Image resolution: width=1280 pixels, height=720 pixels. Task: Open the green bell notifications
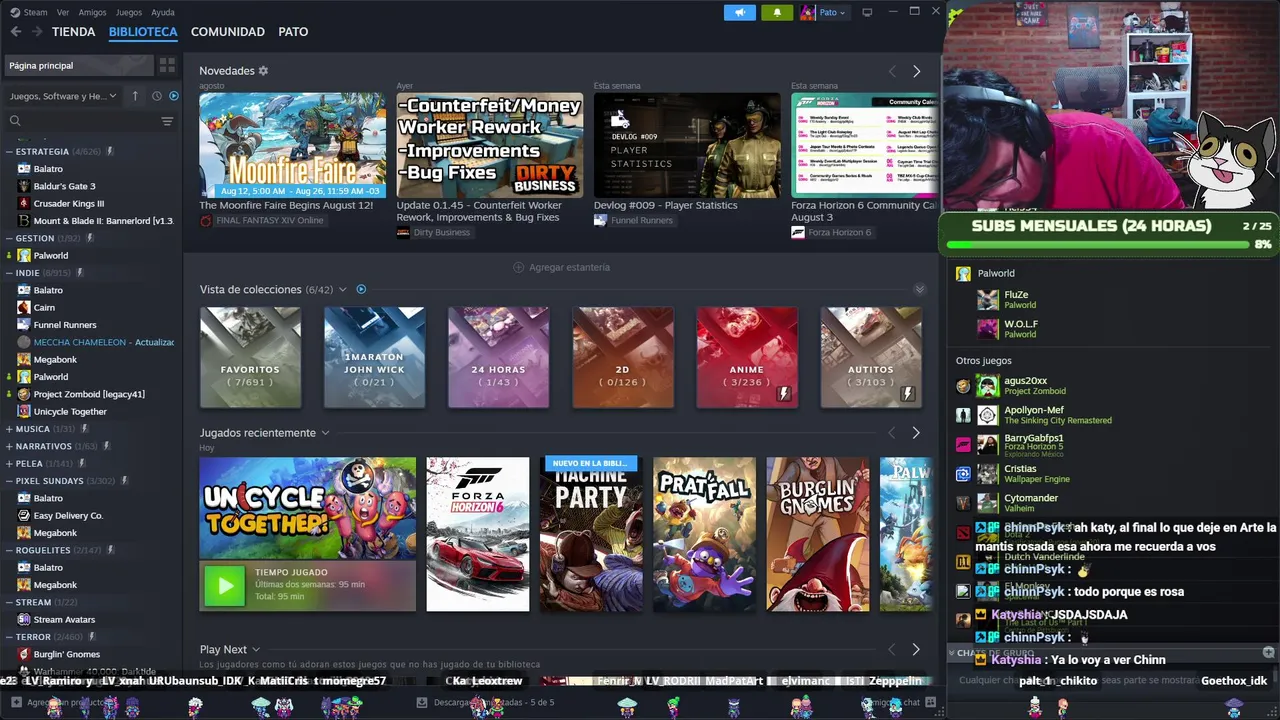click(777, 12)
